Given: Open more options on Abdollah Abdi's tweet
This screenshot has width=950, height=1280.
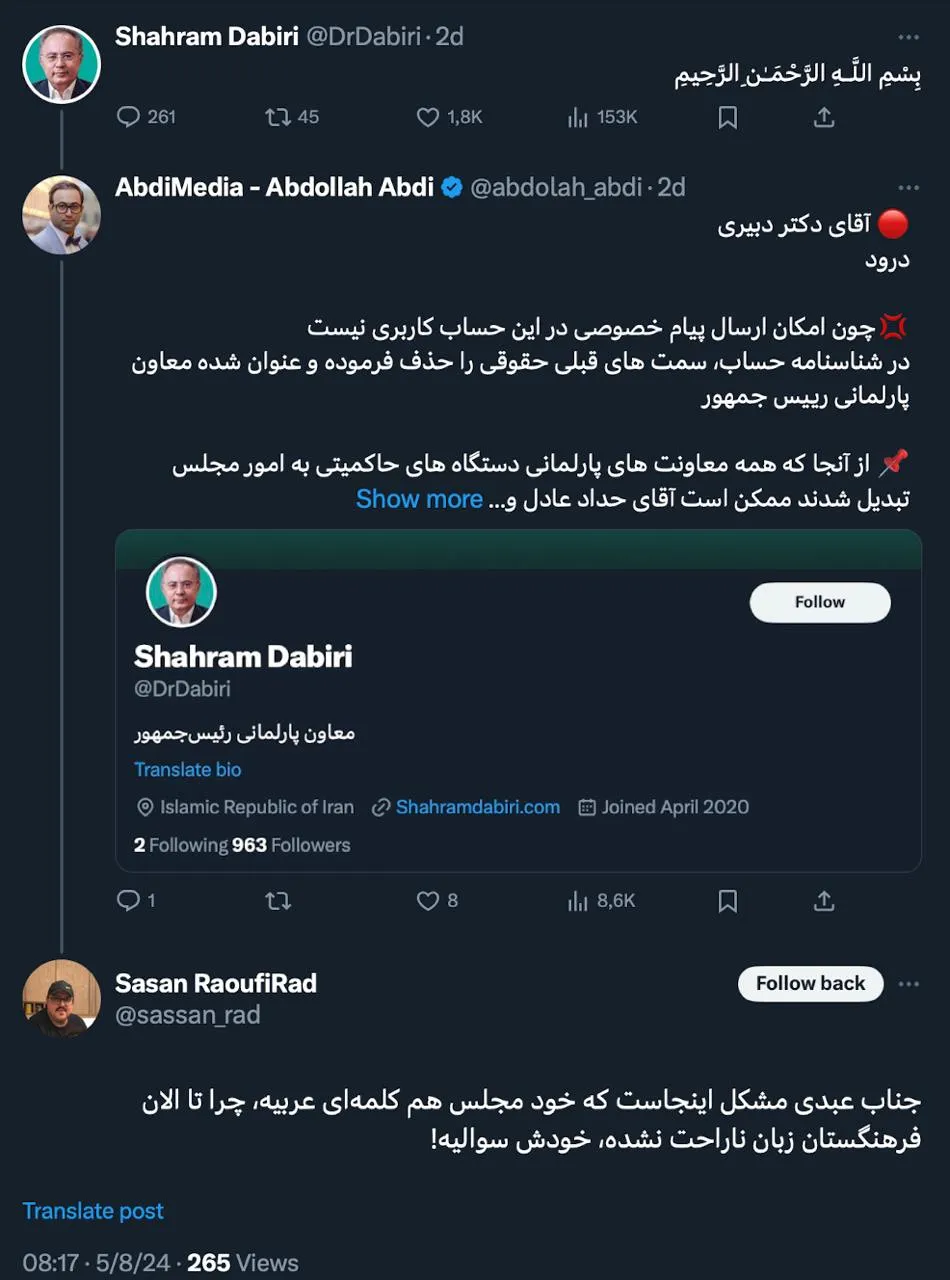Looking at the screenshot, I should click(908, 187).
